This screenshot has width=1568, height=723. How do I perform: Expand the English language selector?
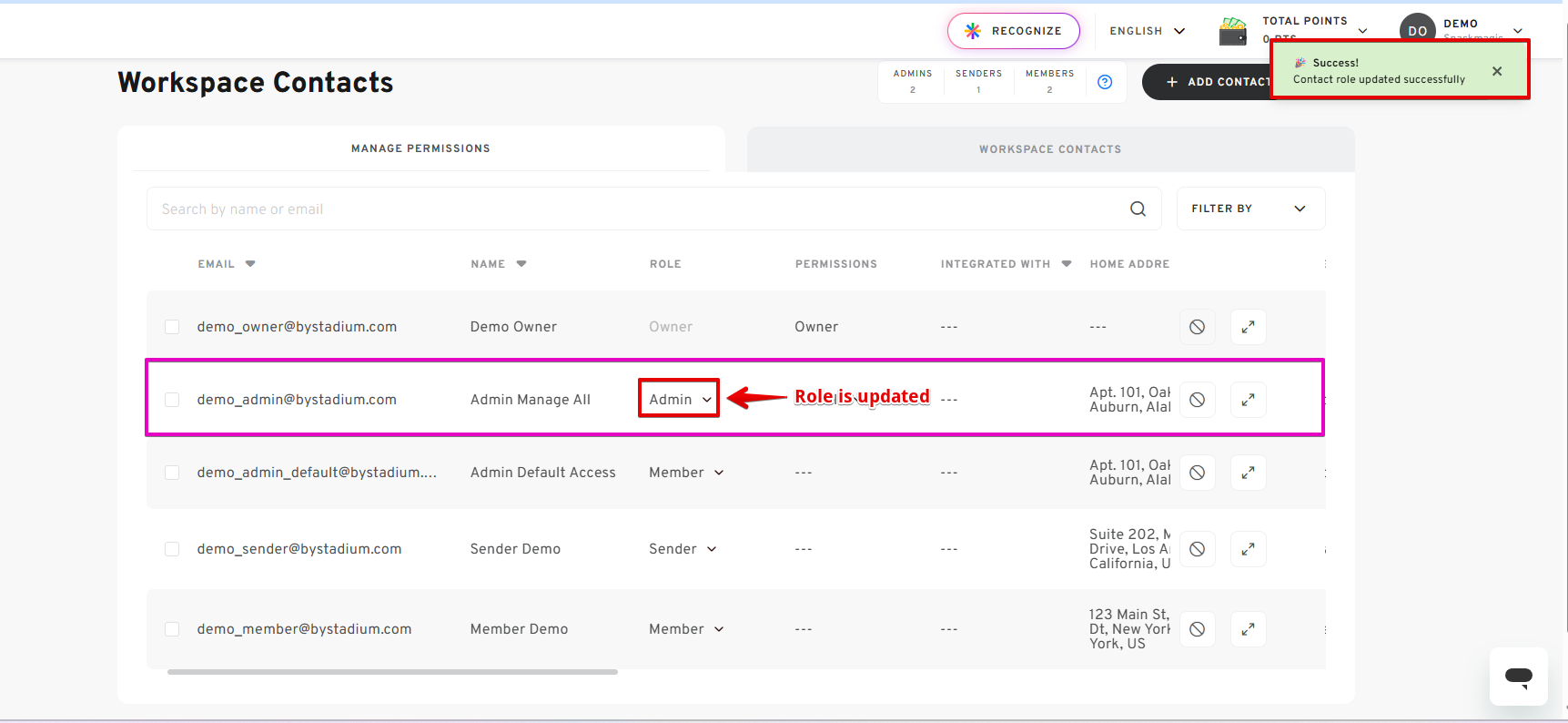pyautogui.click(x=1147, y=31)
